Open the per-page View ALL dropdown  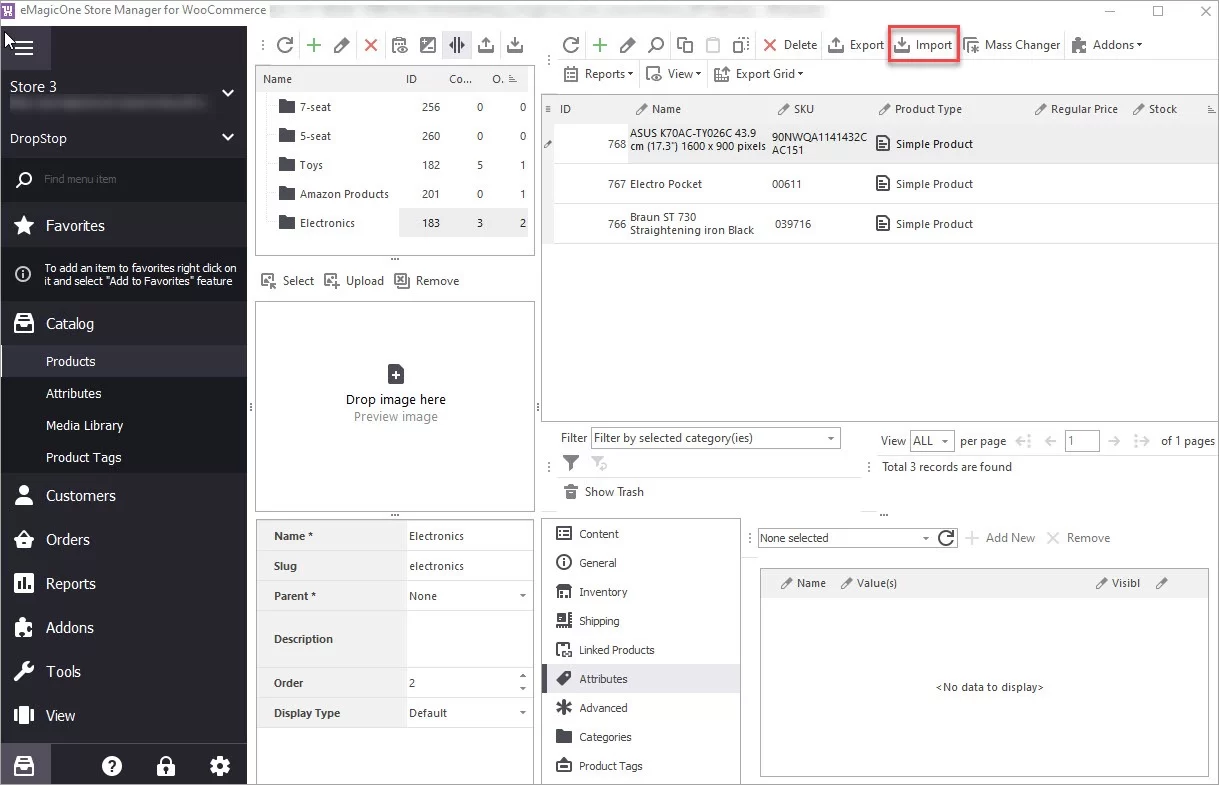[x=930, y=440]
